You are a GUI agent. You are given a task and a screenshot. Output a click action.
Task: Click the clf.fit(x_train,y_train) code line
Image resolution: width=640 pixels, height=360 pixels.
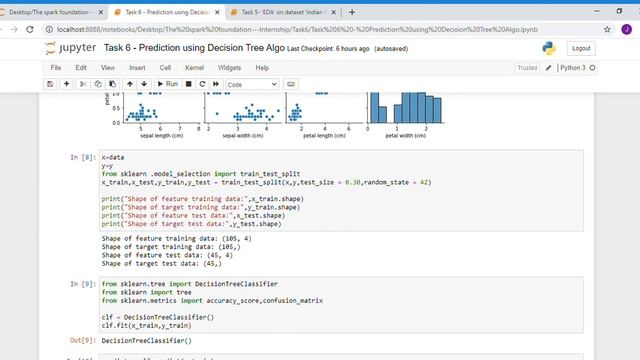coord(147,325)
